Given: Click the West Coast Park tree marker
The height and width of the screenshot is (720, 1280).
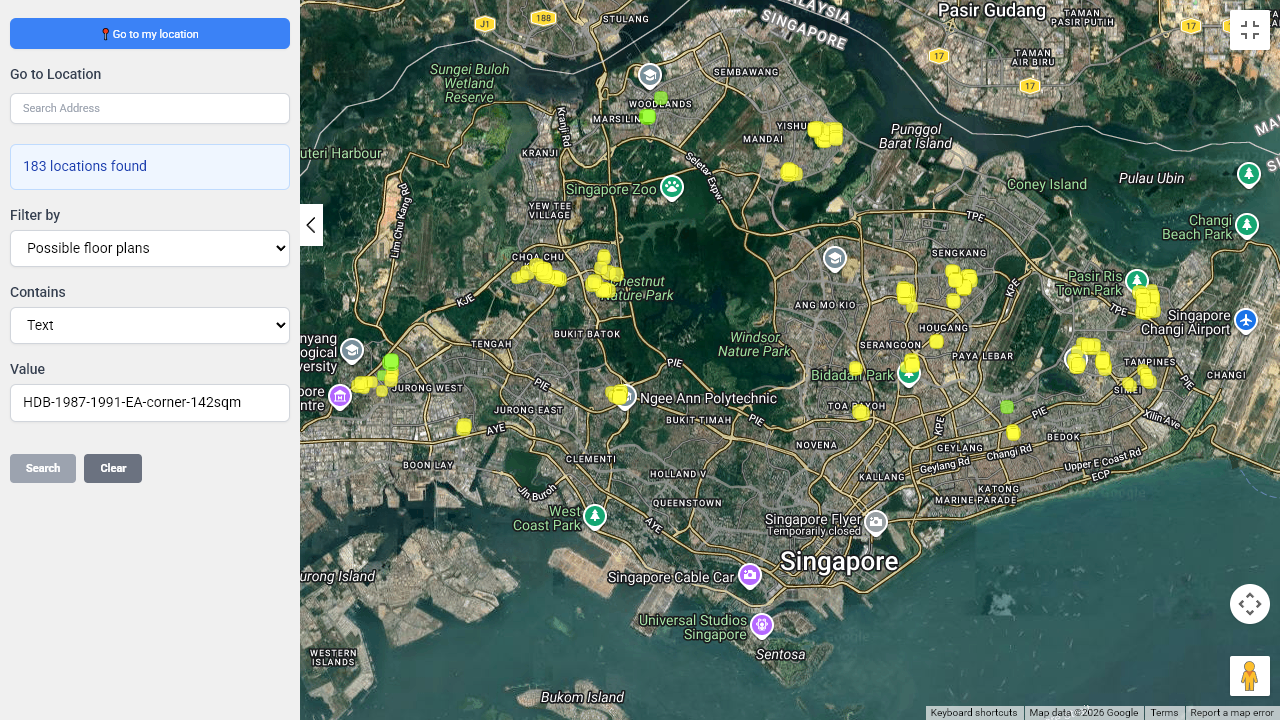Looking at the screenshot, I should pyautogui.click(x=595, y=516).
